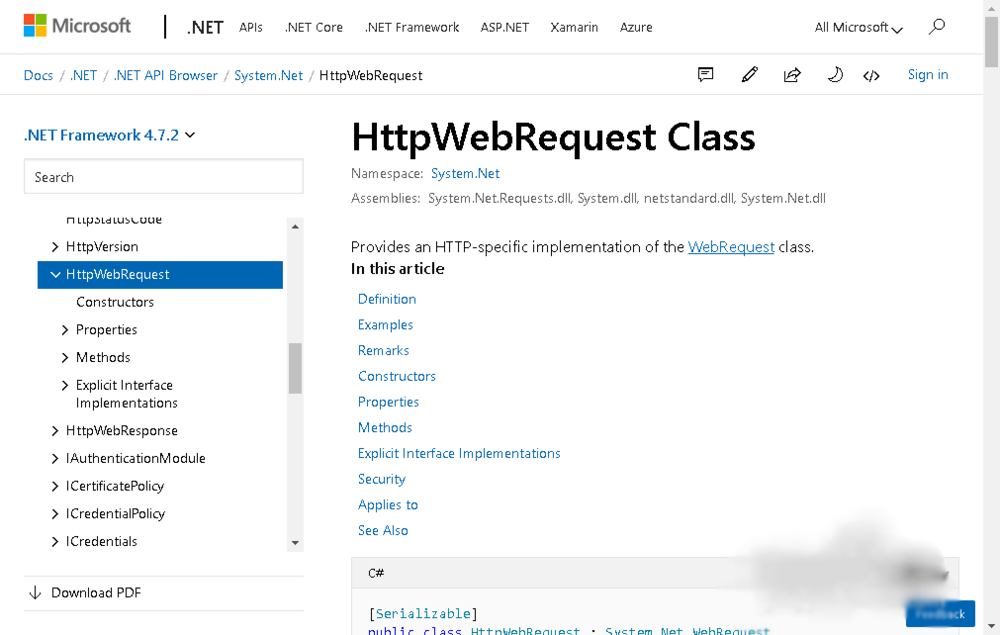Open the .NET Framework 4.7.2 version dropdown
This screenshot has height=635, width=1000.
pos(109,135)
